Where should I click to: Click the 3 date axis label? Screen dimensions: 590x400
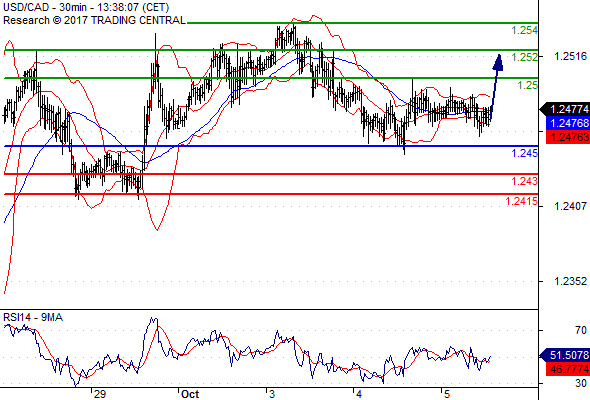[x=272, y=394]
